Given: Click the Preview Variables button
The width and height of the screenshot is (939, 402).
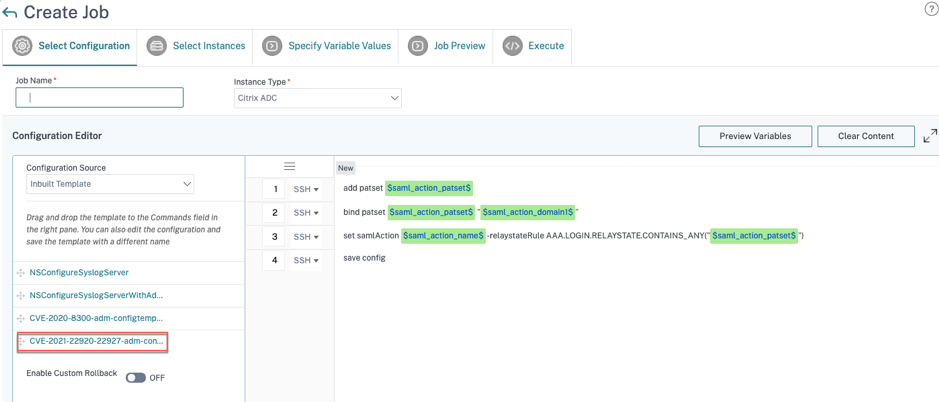Looking at the screenshot, I should click(755, 136).
